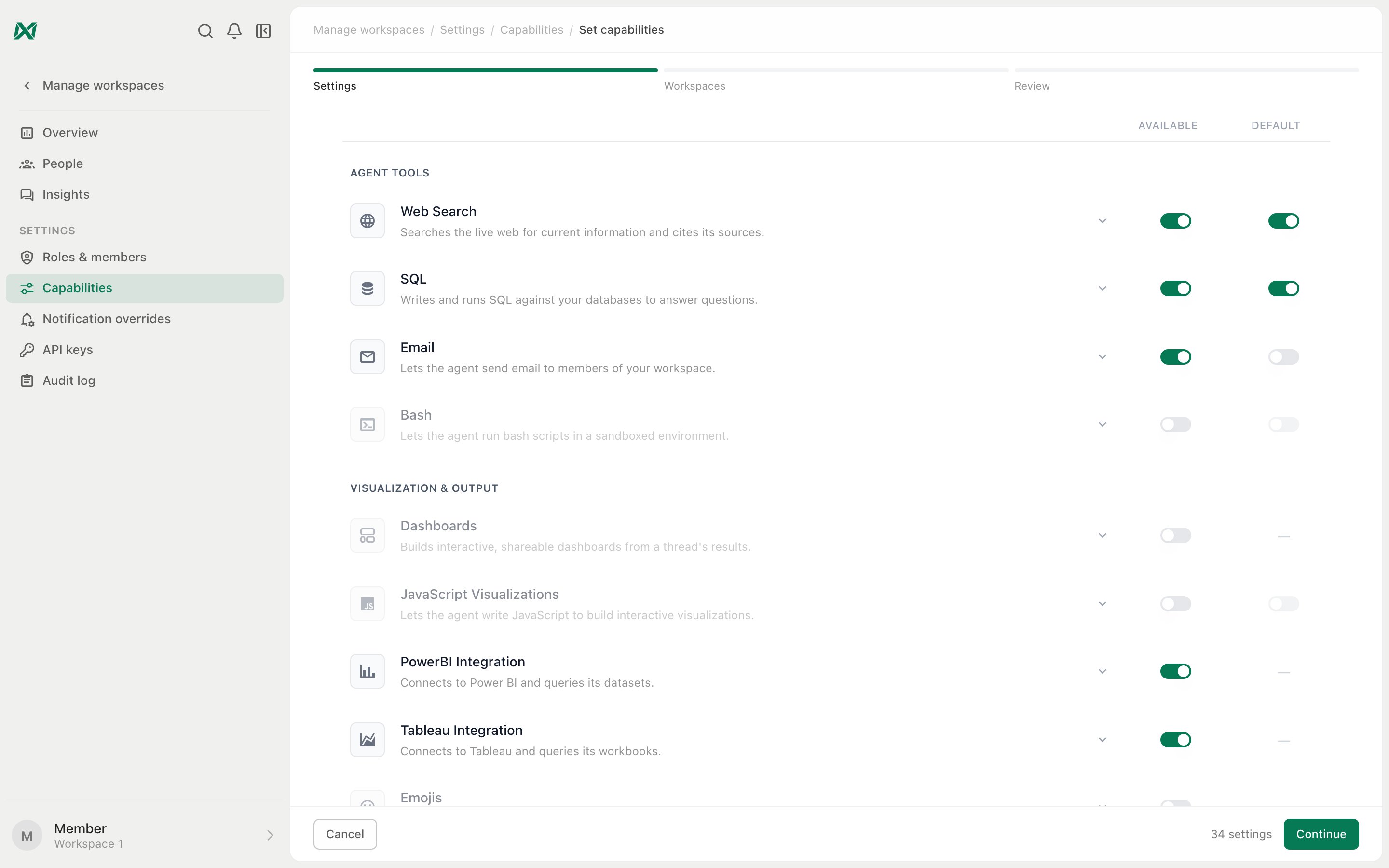Enable Email Default toggle

[x=1283, y=357]
